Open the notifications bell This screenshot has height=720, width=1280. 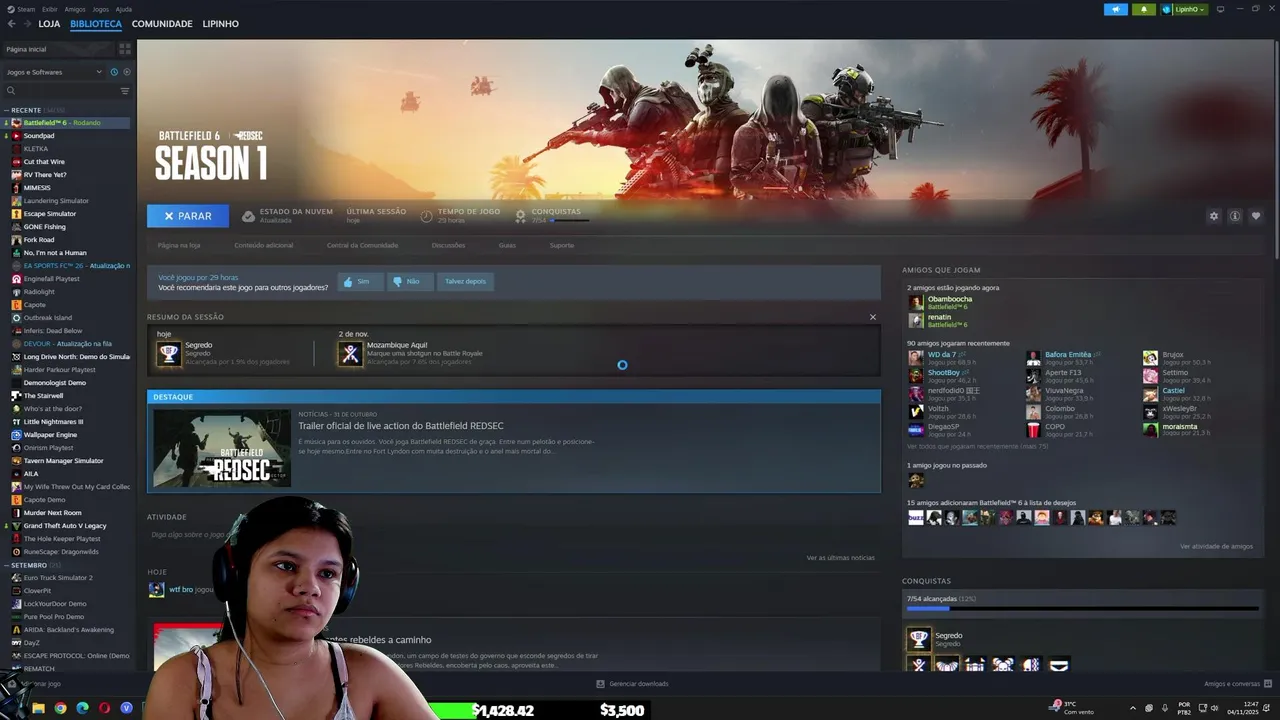click(x=1144, y=9)
